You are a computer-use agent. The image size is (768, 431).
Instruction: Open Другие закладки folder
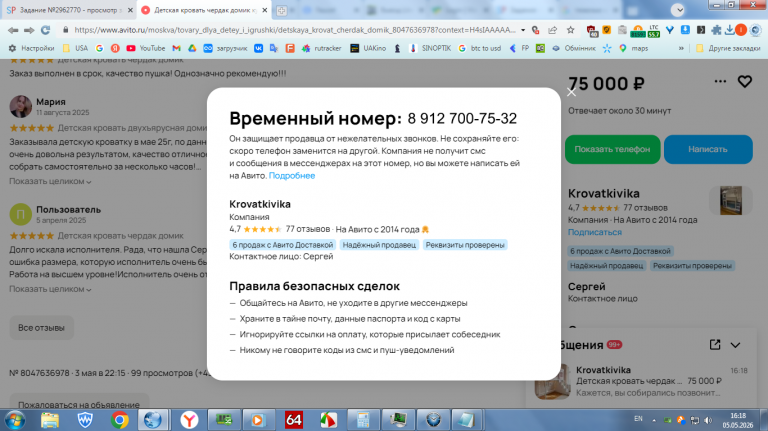tap(728, 48)
